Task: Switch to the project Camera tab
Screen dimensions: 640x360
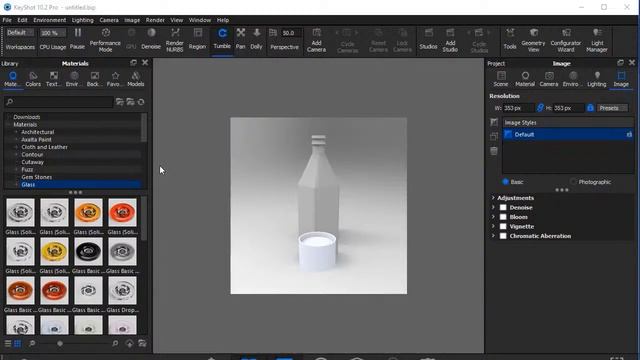Action: (x=549, y=79)
